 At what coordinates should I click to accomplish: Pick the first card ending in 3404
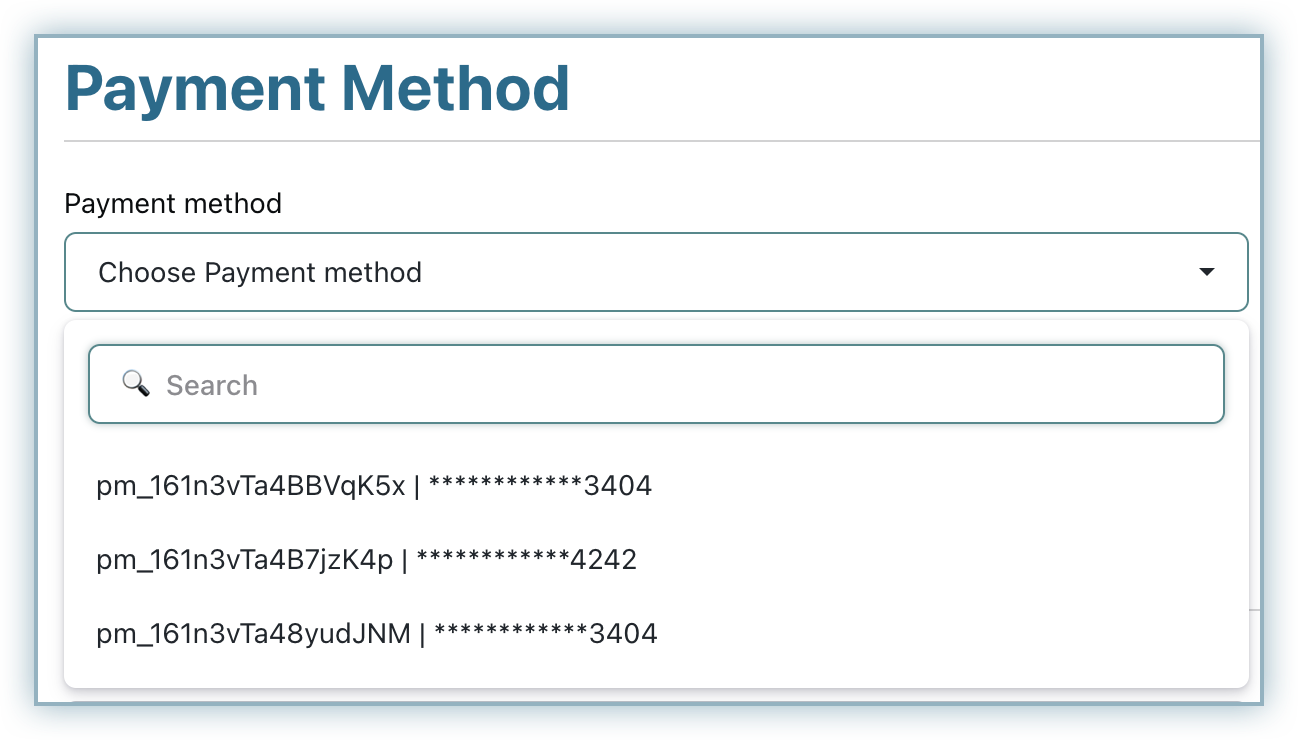pos(374,486)
